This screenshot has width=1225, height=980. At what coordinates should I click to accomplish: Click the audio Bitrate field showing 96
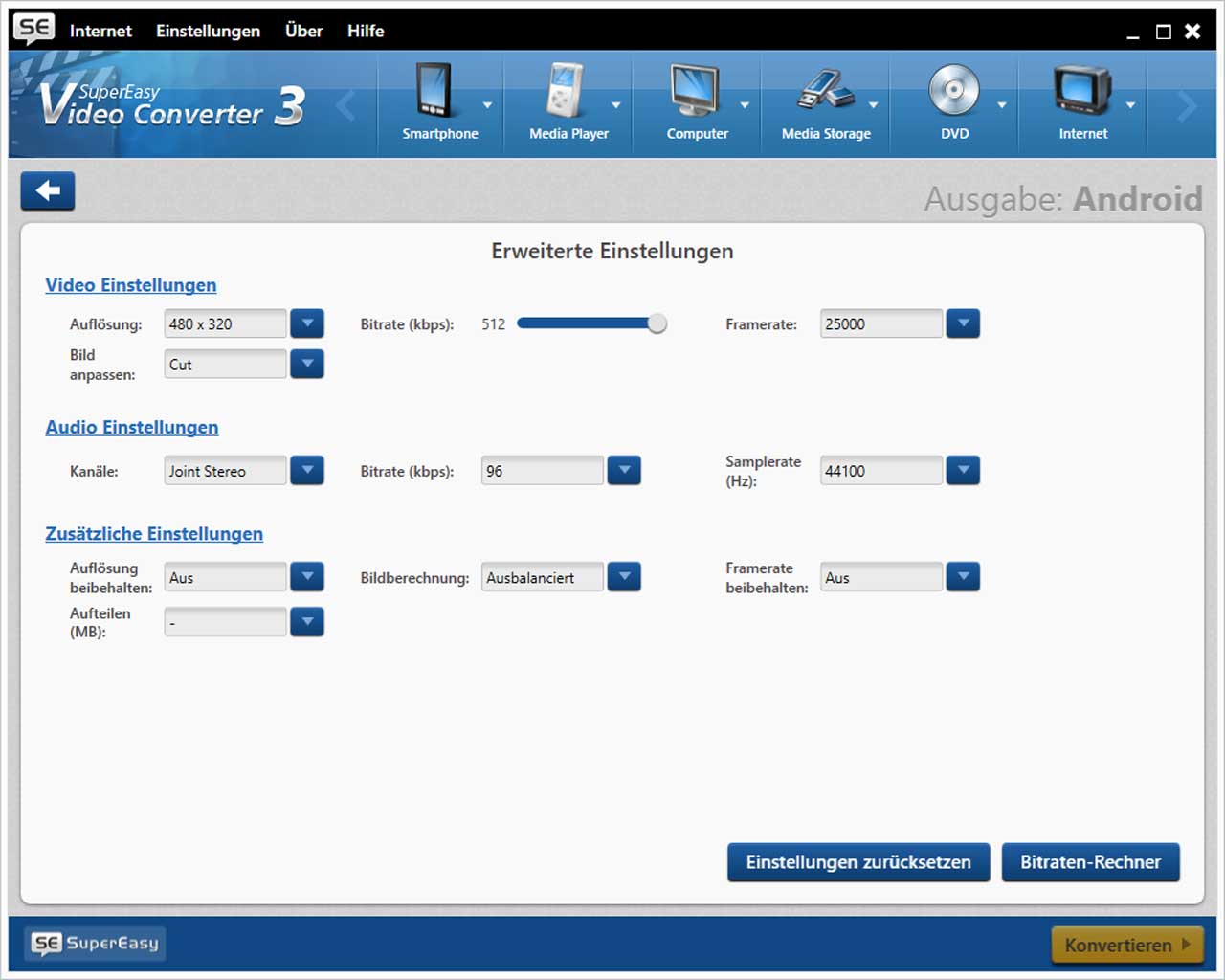point(542,471)
